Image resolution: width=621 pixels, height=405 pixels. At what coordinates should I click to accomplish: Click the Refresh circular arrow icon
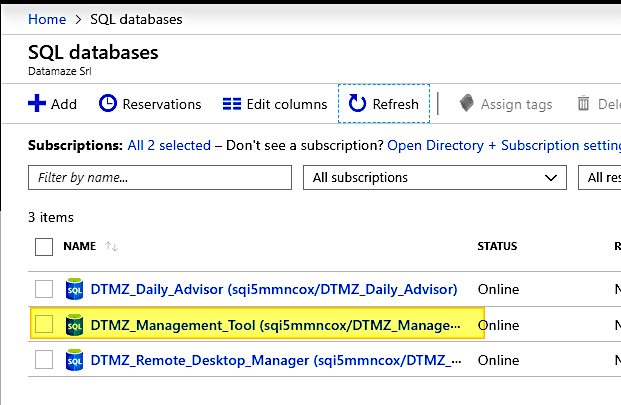(357, 103)
